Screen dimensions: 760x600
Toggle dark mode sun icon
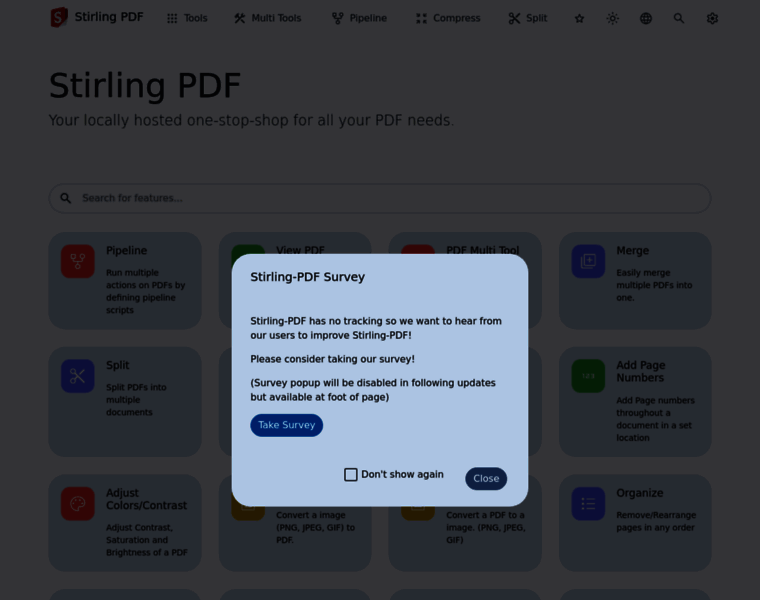613,18
